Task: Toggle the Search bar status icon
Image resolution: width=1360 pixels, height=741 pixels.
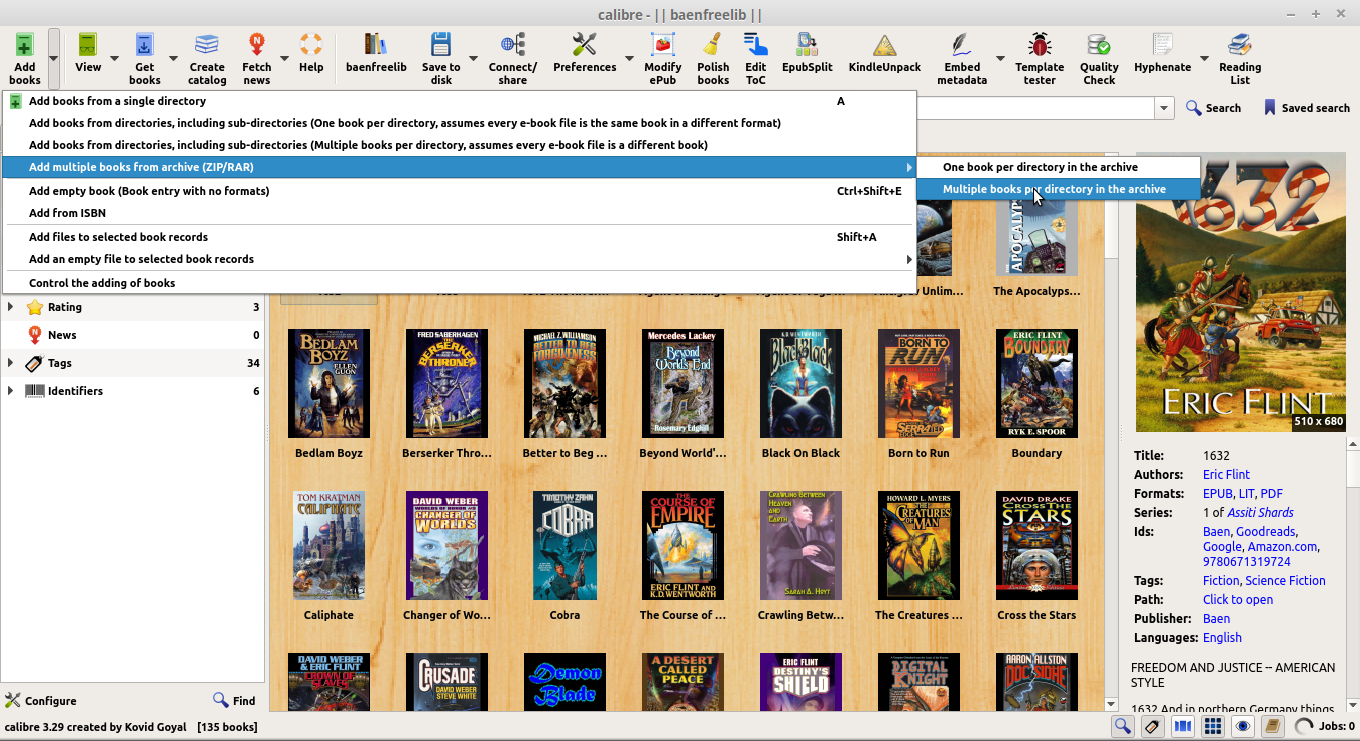Action: click(1123, 727)
